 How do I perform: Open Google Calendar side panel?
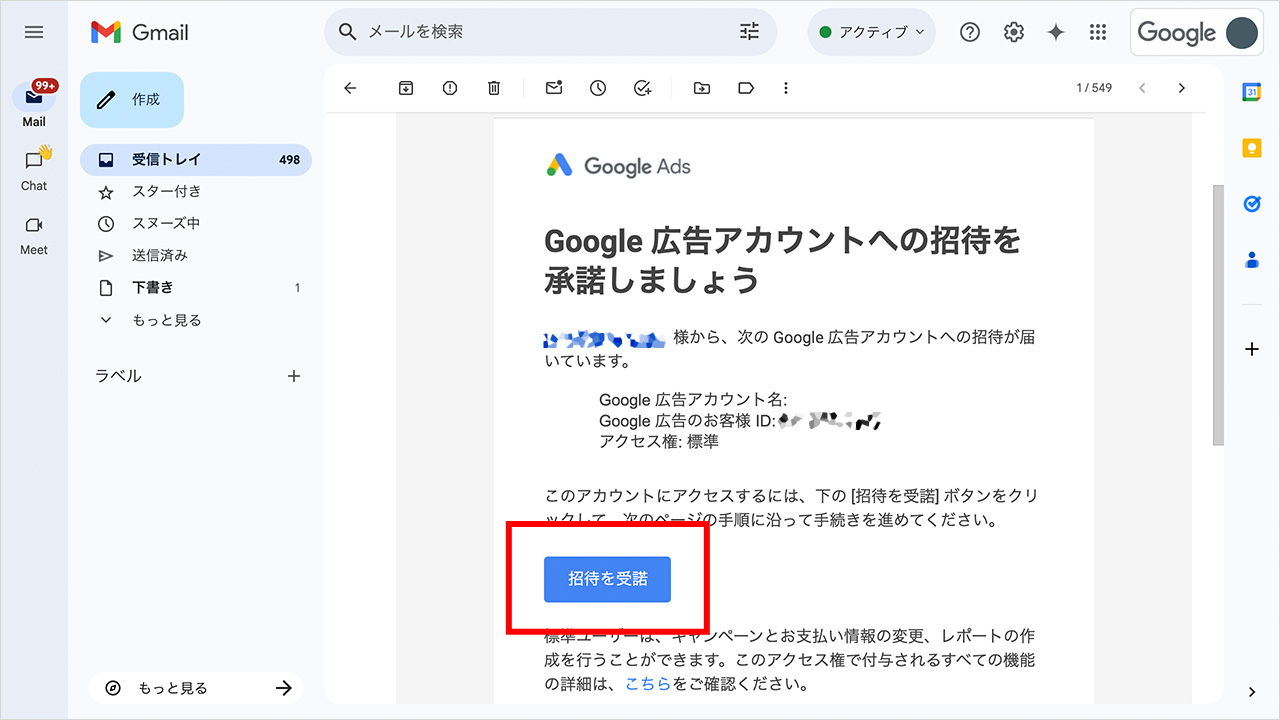tap(1252, 92)
